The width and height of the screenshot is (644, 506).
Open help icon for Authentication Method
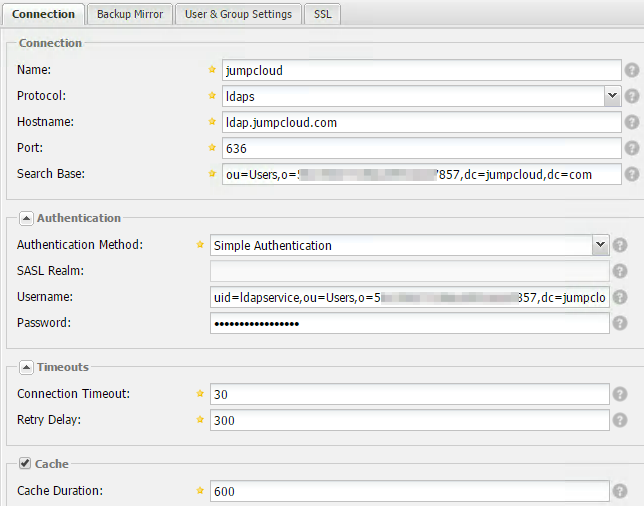point(620,245)
